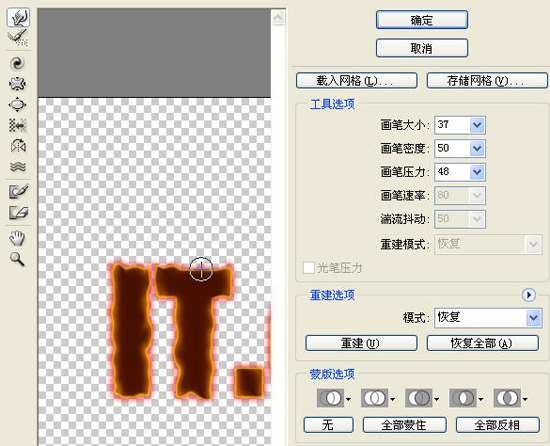This screenshot has height=446, width=550.
Task: Click the letter T in the preview
Action: [195, 330]
